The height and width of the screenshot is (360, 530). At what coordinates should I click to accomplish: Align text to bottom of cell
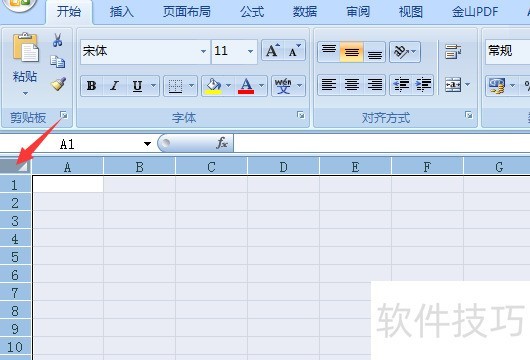375,52
